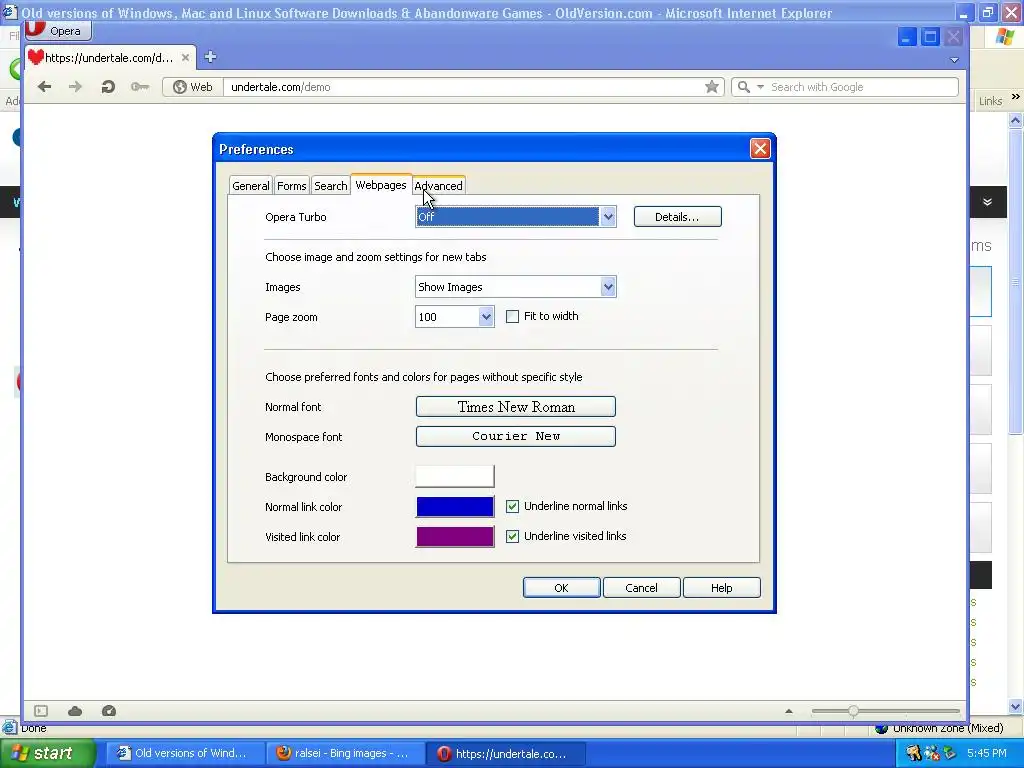Click Cancel in Preferences

(641, 588)
